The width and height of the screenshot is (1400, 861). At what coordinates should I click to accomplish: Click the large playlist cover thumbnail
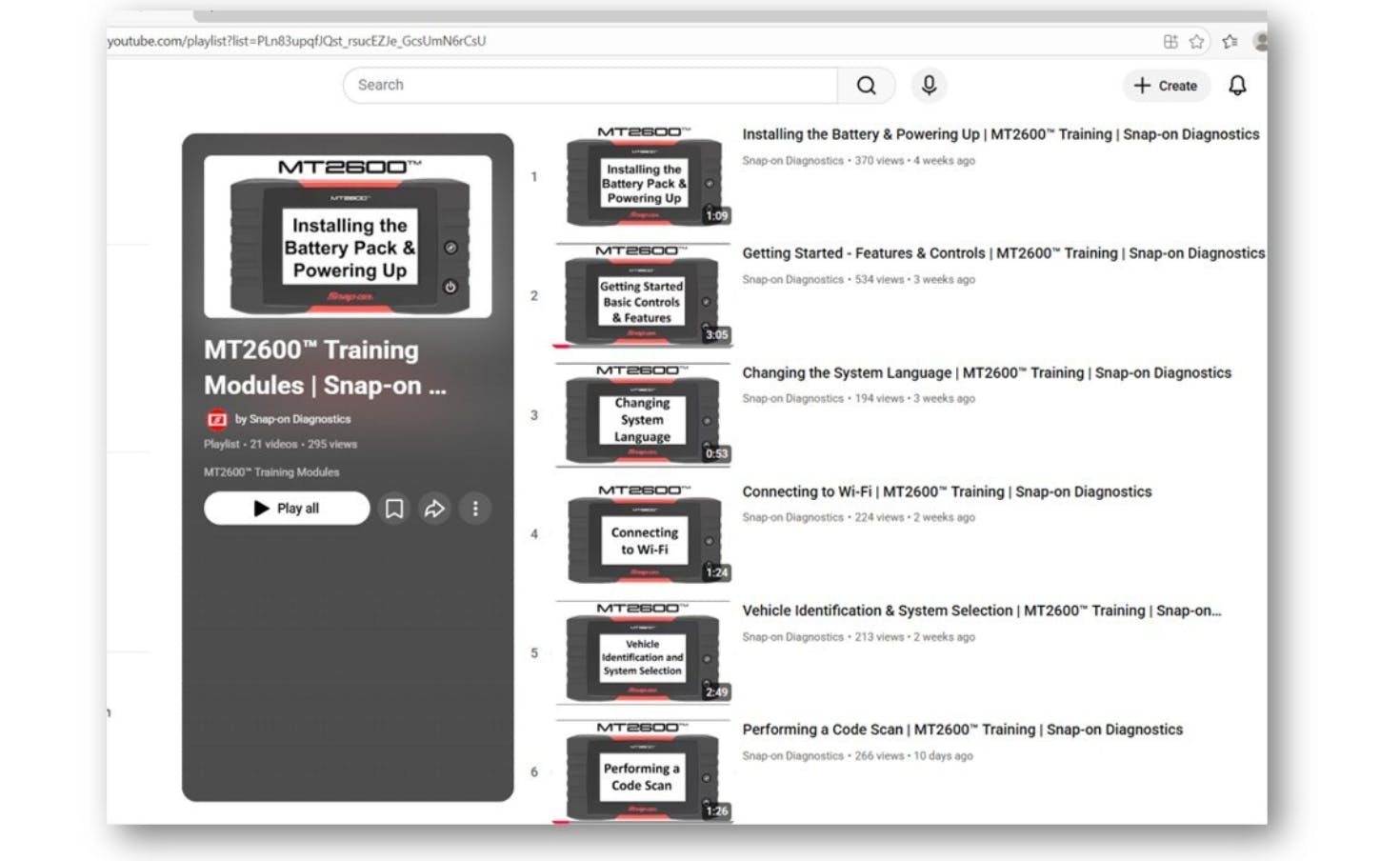click(348, 236)
